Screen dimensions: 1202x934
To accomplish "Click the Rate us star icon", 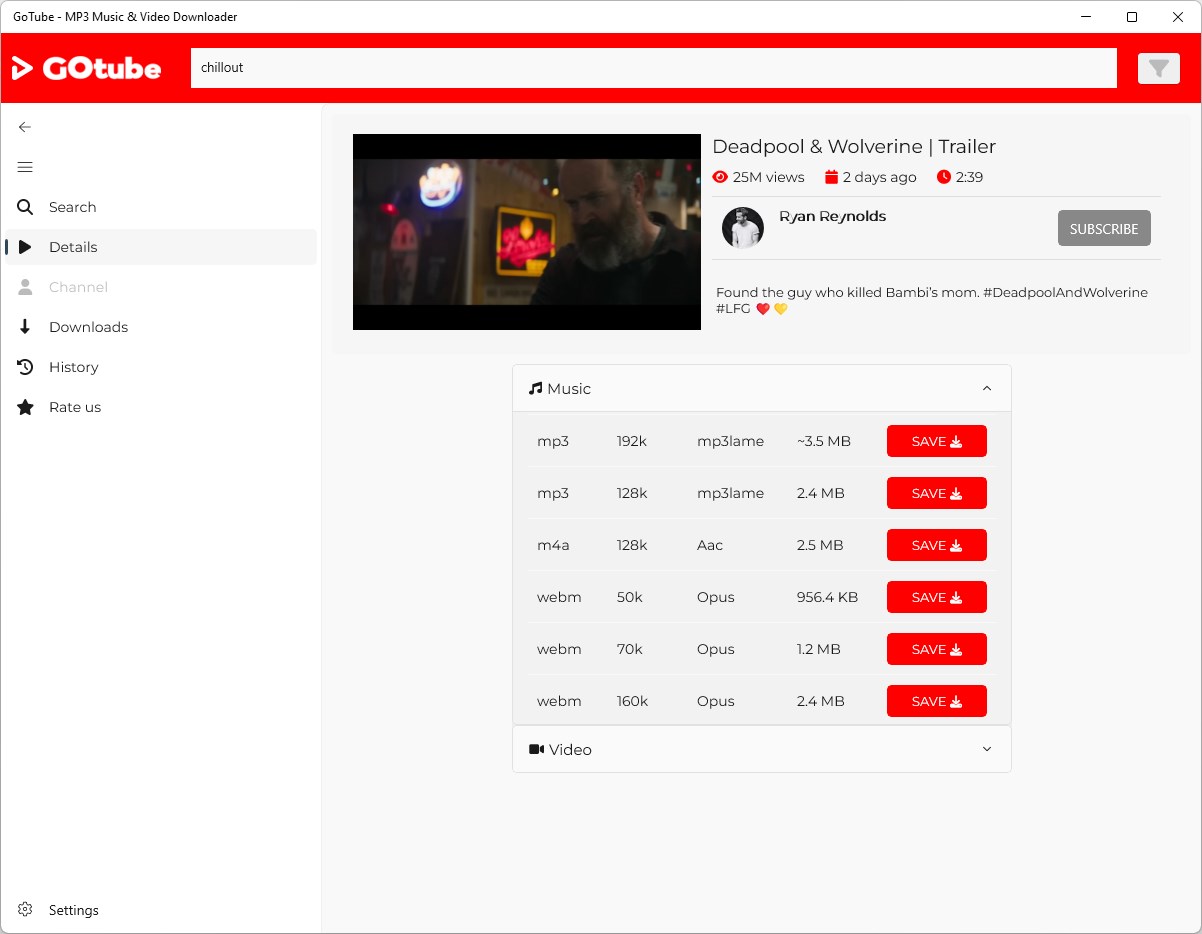I will (25, 407).
